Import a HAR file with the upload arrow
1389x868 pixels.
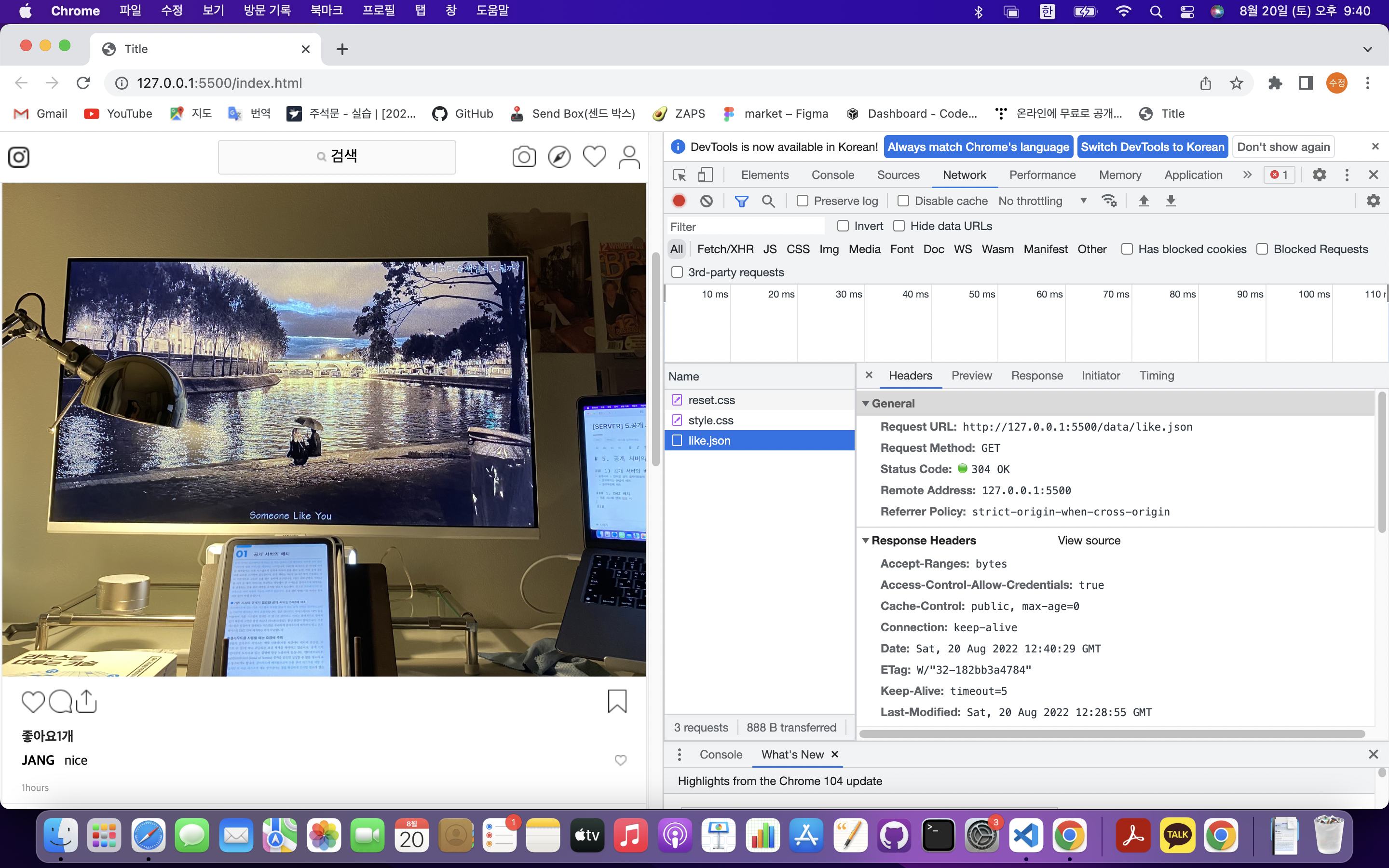coord(1144,201)
